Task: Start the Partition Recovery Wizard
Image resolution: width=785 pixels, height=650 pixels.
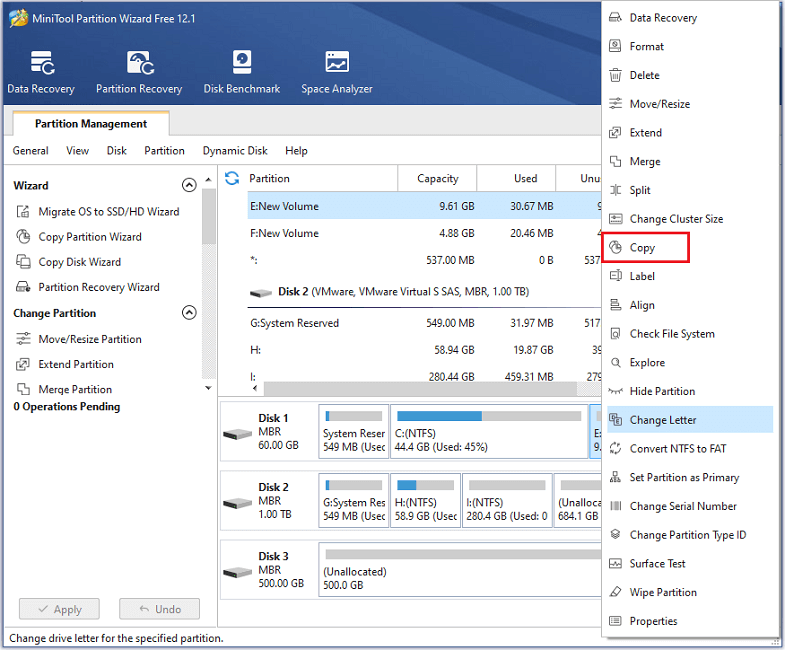Action: 88,287
